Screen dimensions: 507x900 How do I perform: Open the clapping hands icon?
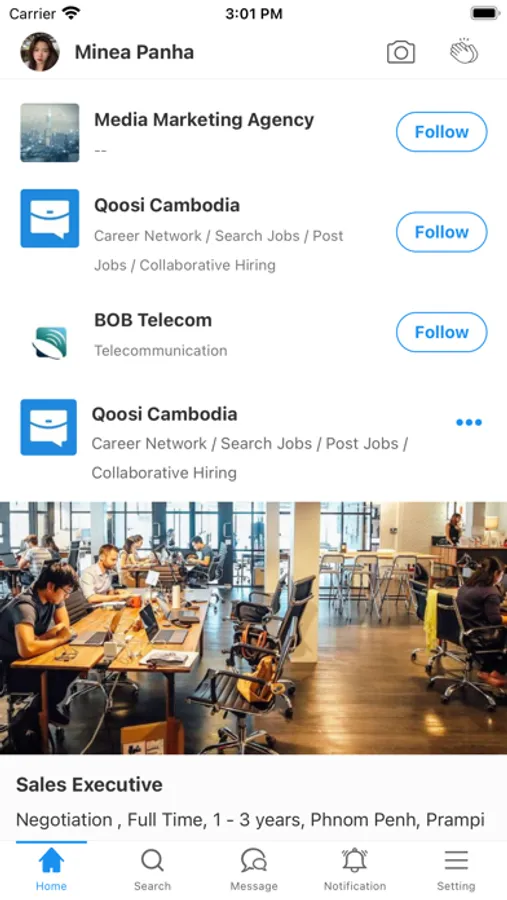463,52
